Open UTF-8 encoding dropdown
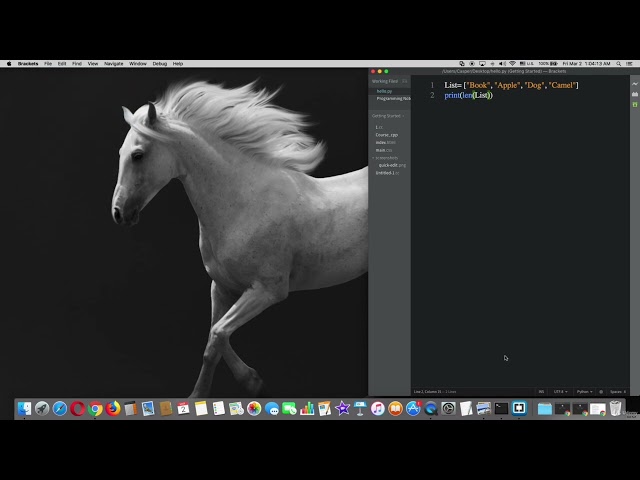The height and width of the screenshot is (480, 640). [560, 392]
